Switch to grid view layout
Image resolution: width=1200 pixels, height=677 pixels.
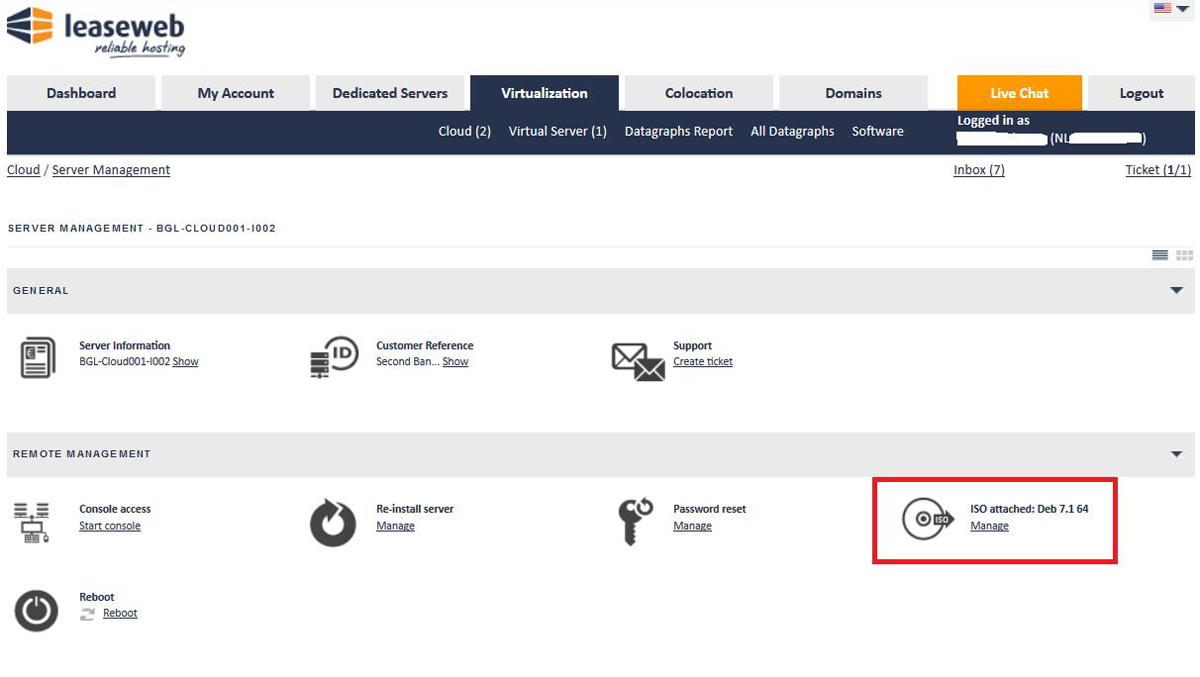[1184, 255]
